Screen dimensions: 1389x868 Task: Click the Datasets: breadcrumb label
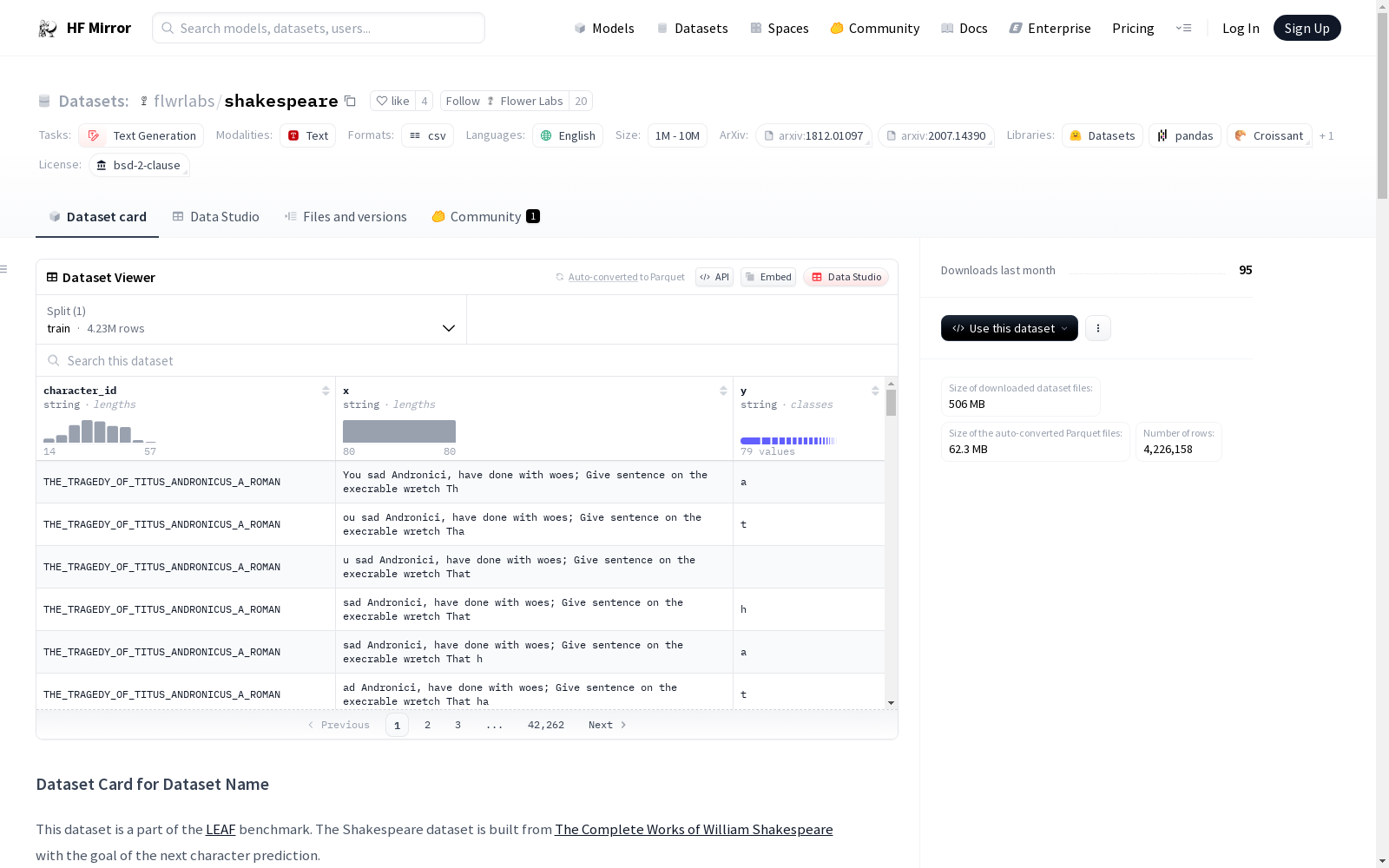(x=94, y=101)
